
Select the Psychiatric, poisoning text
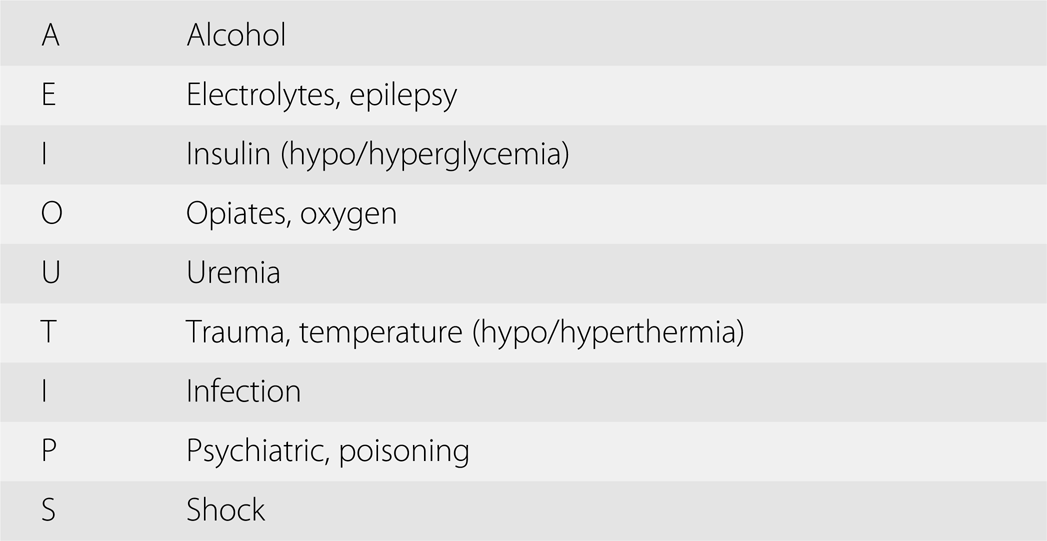[x=327, y=452]
